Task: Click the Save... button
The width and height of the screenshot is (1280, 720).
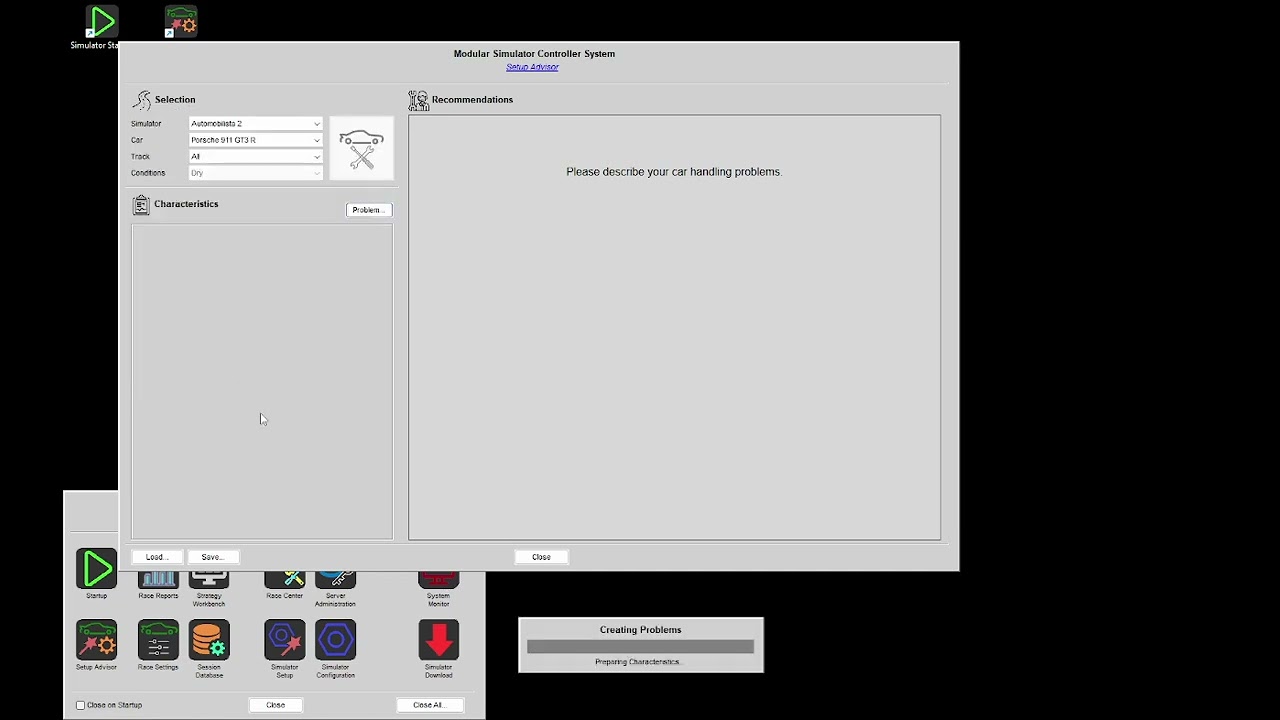Action: pos(213,557)
